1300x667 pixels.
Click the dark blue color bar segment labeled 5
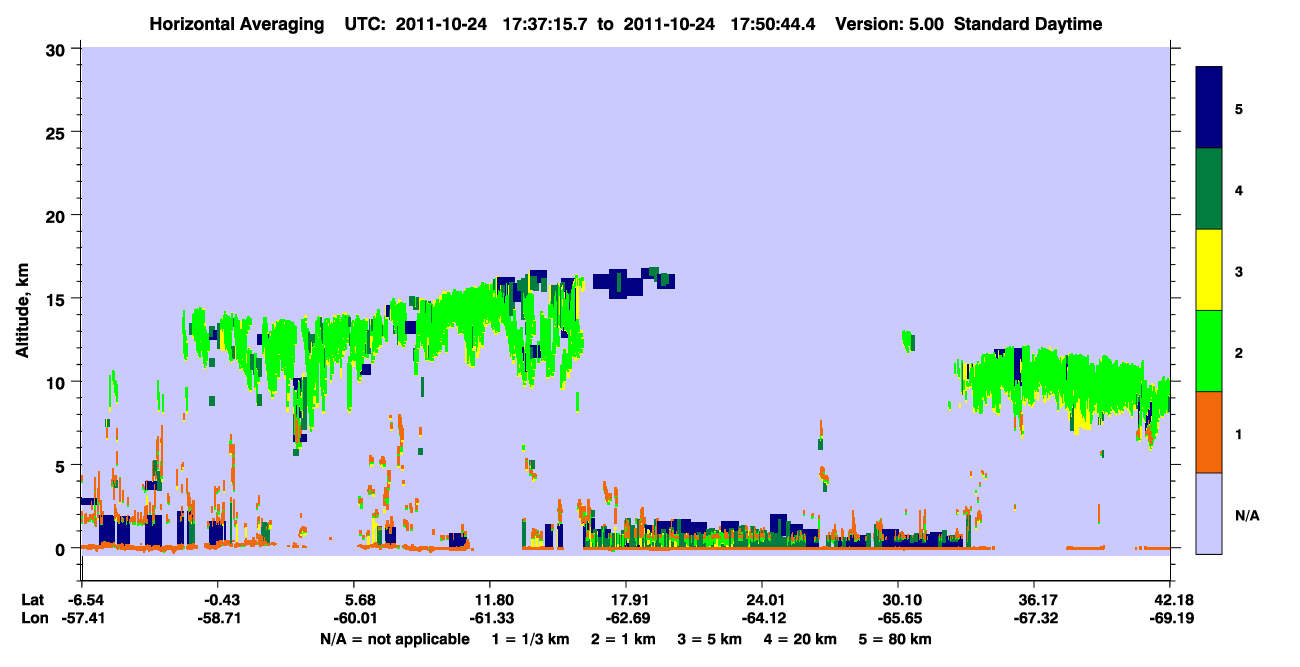pos(1209,108)
